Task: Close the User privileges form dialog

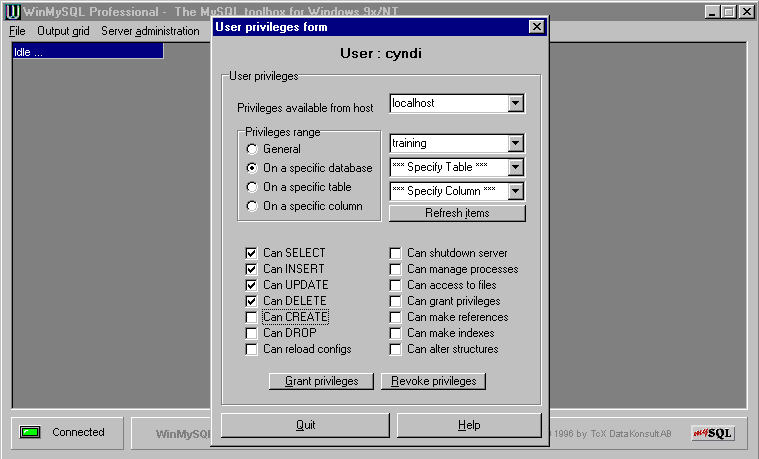Action: point(536,27)
